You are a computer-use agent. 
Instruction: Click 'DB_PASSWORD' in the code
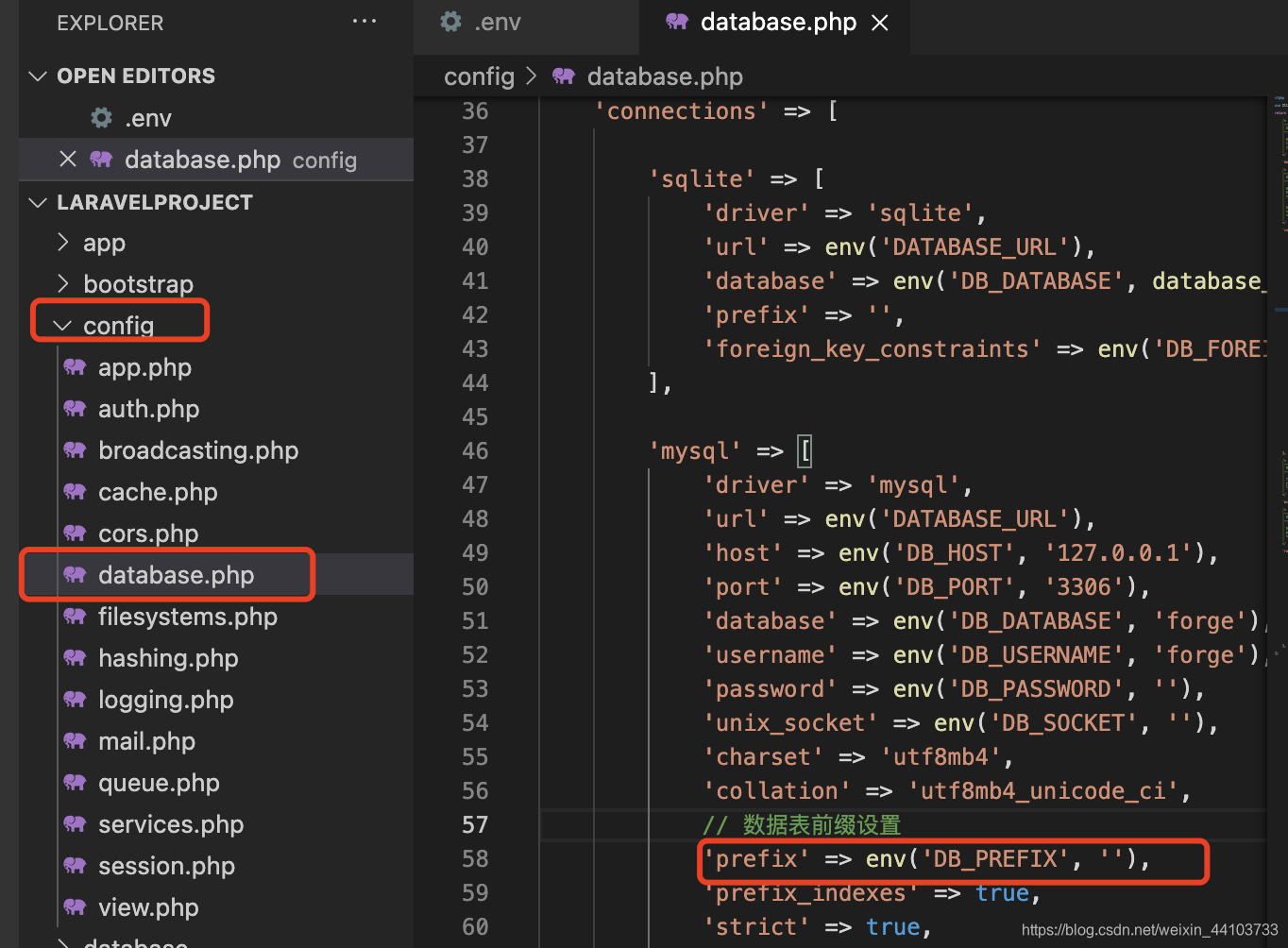(x=1036, y=688)
